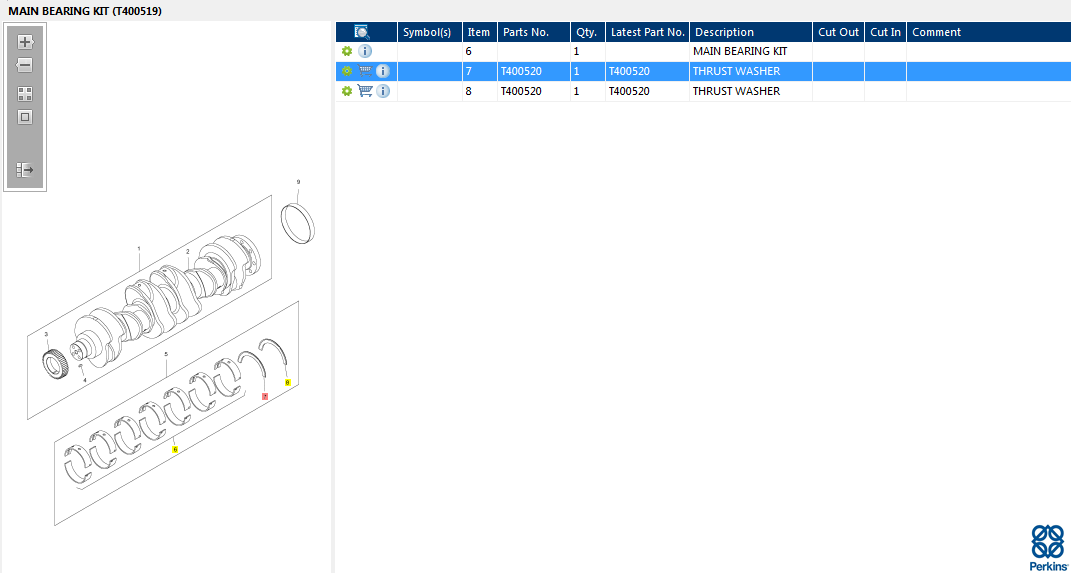Click callout 9 above the ring seal
The image size is (1071, 573).
(298, 182)
